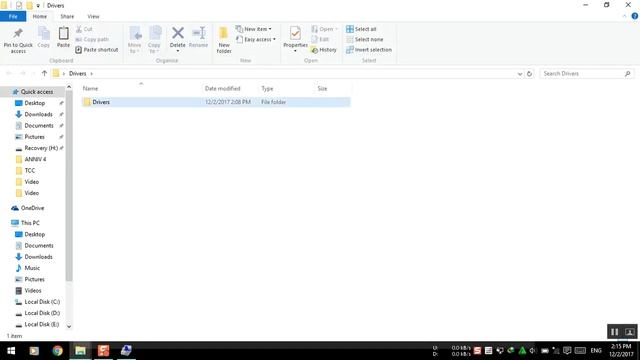This screenshot has height=360, width=640.
Task: Click the Delete icon in Organize
Action: click(178, 33)
